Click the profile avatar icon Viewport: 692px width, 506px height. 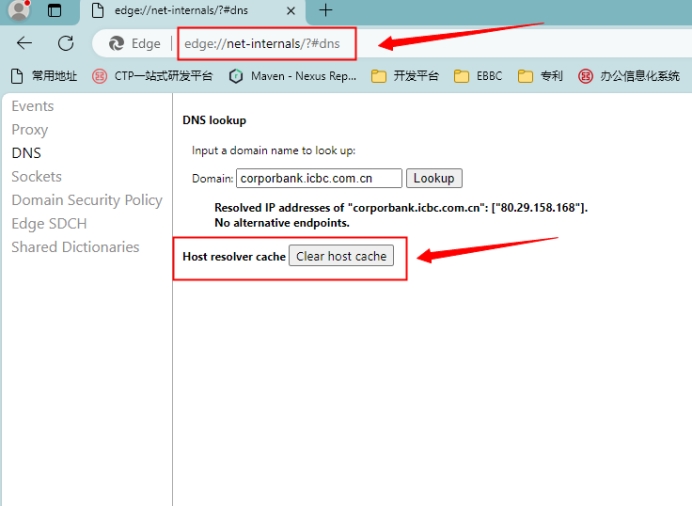(19, 11)
